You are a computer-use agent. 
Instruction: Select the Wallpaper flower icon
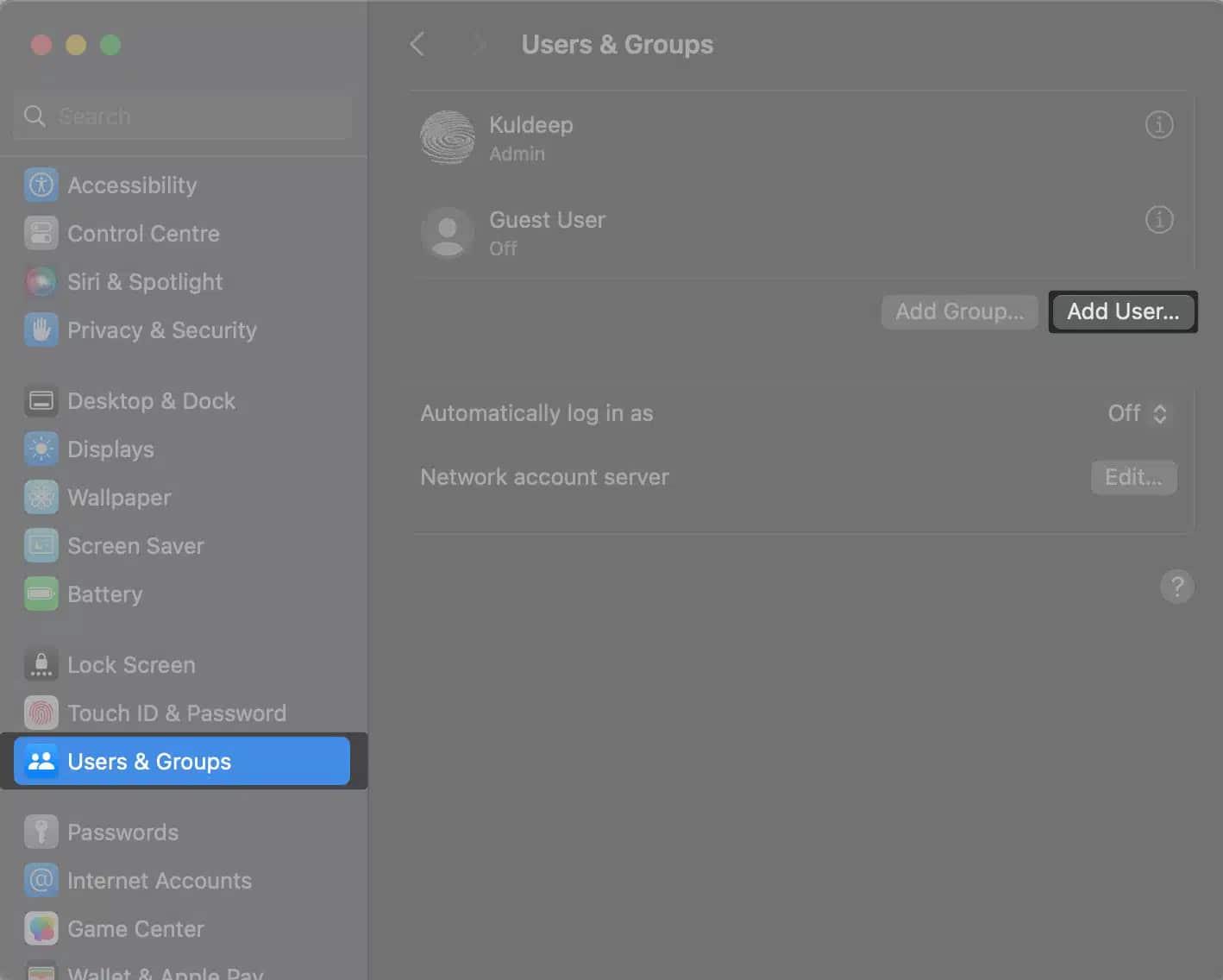tap(41, 497)
